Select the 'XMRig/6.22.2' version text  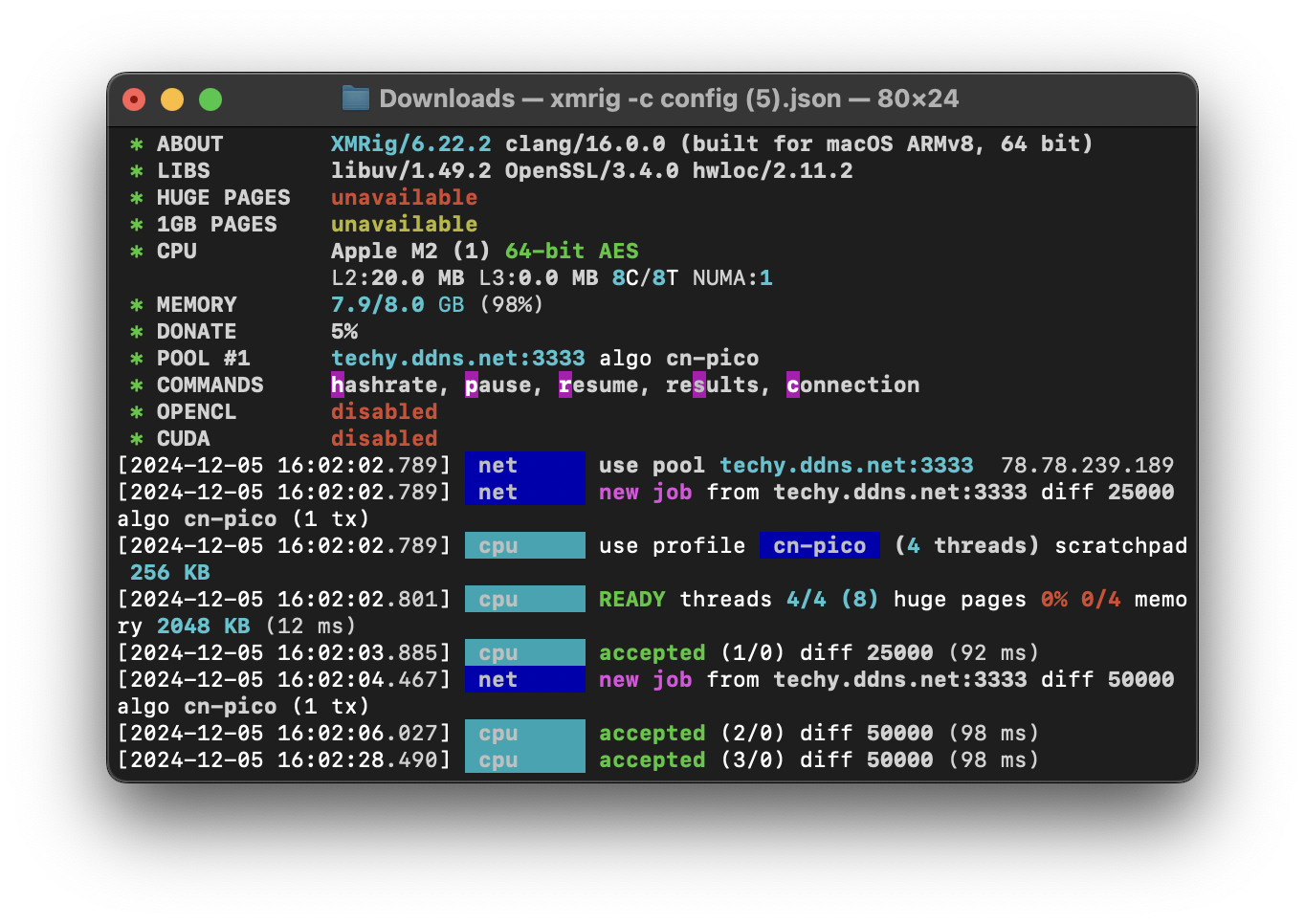click(411, 143)
